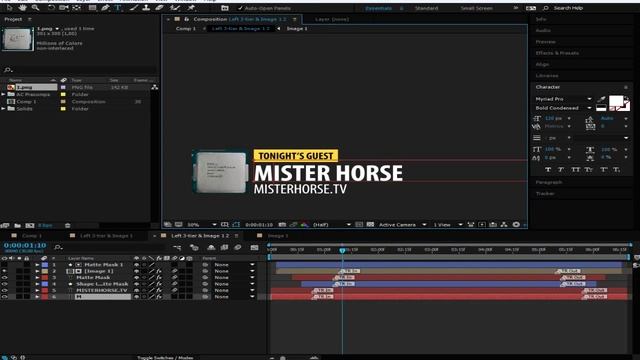Click the flowchart icon in Project panel
The image size is (640, 360).
pos(155,87)
